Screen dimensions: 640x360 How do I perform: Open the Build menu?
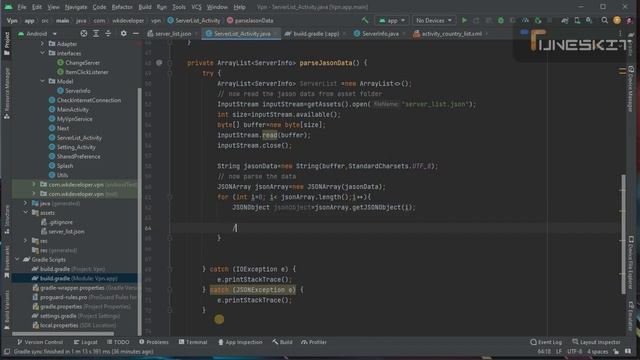[145, 7]
